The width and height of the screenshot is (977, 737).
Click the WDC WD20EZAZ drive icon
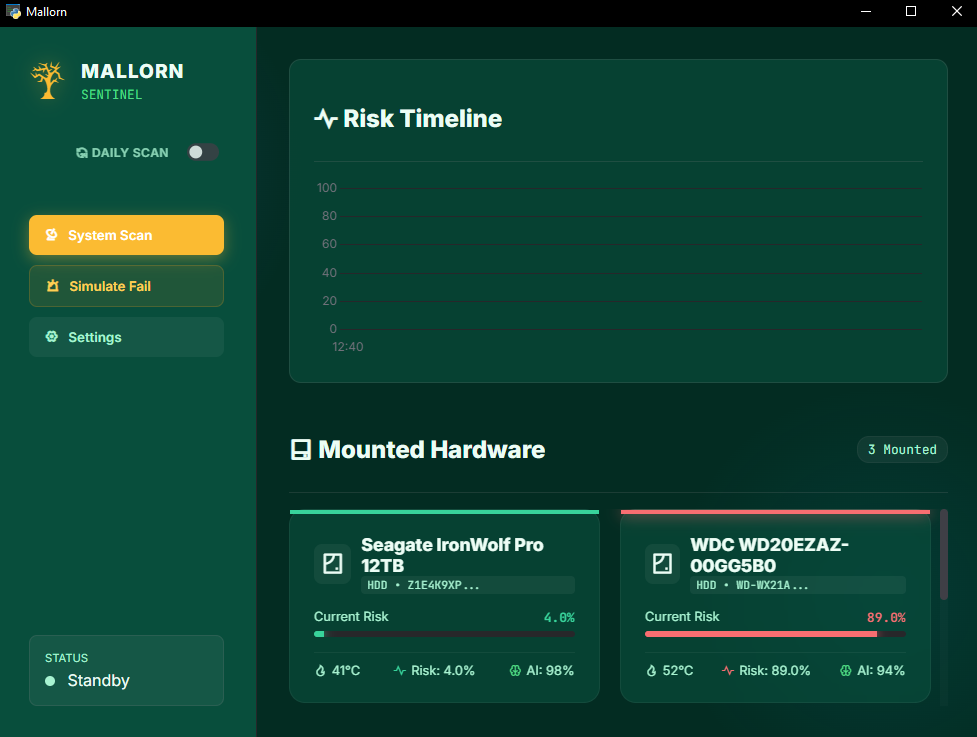coord(662,563)
